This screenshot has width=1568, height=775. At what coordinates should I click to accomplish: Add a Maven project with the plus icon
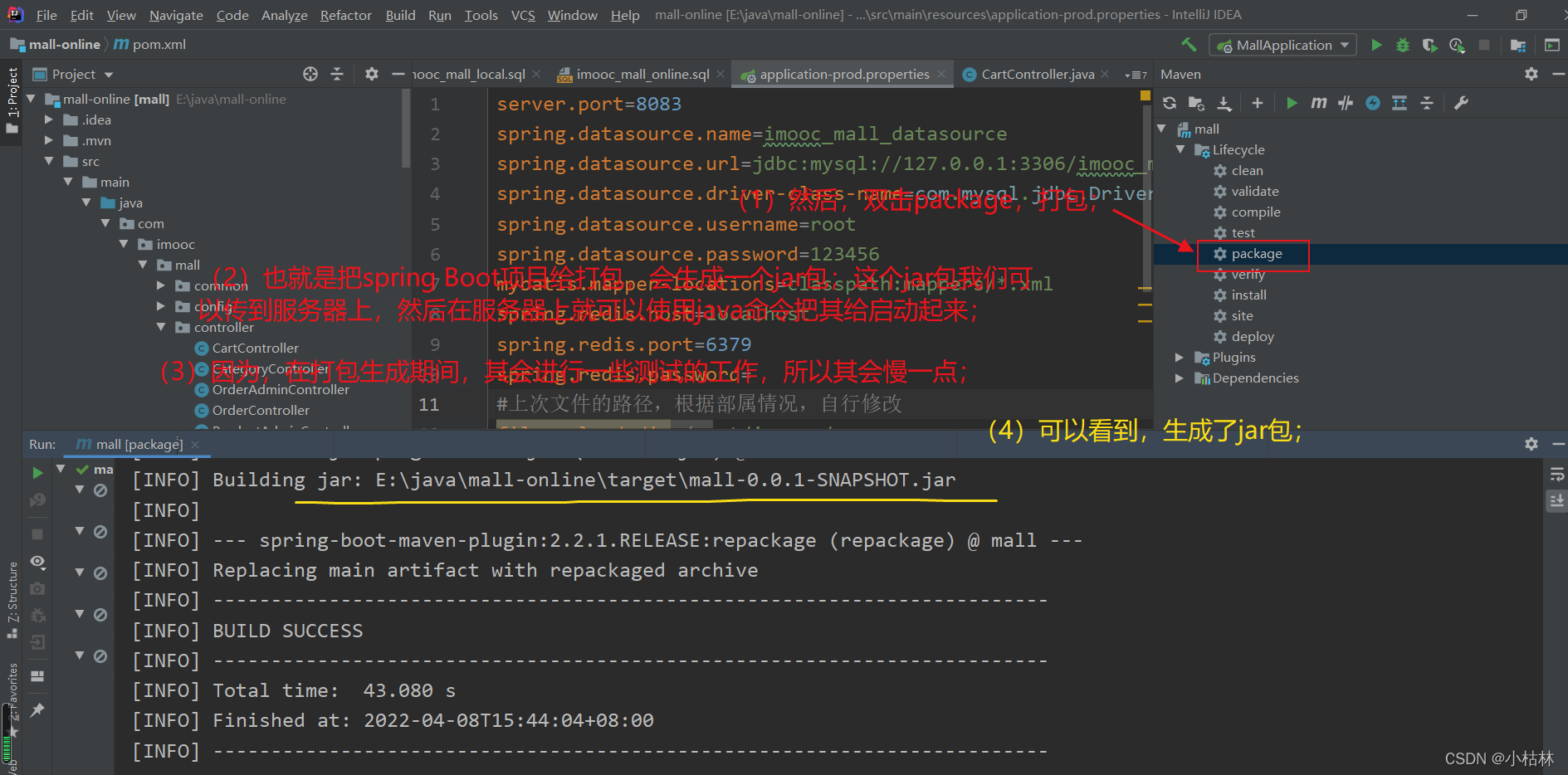click(1258, 103)
